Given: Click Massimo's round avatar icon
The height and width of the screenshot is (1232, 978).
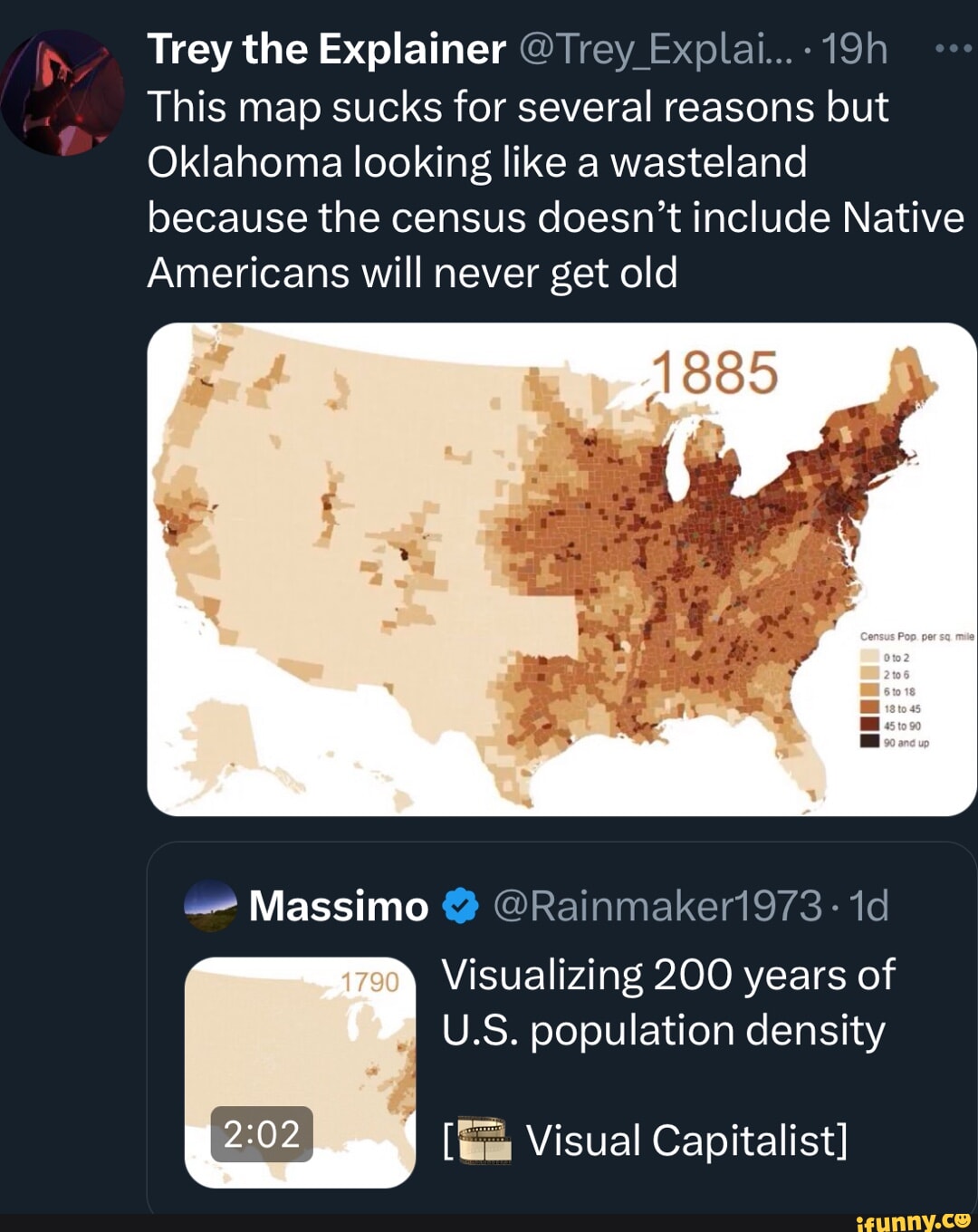Looking at the screenshot, I should pos(210,906).
